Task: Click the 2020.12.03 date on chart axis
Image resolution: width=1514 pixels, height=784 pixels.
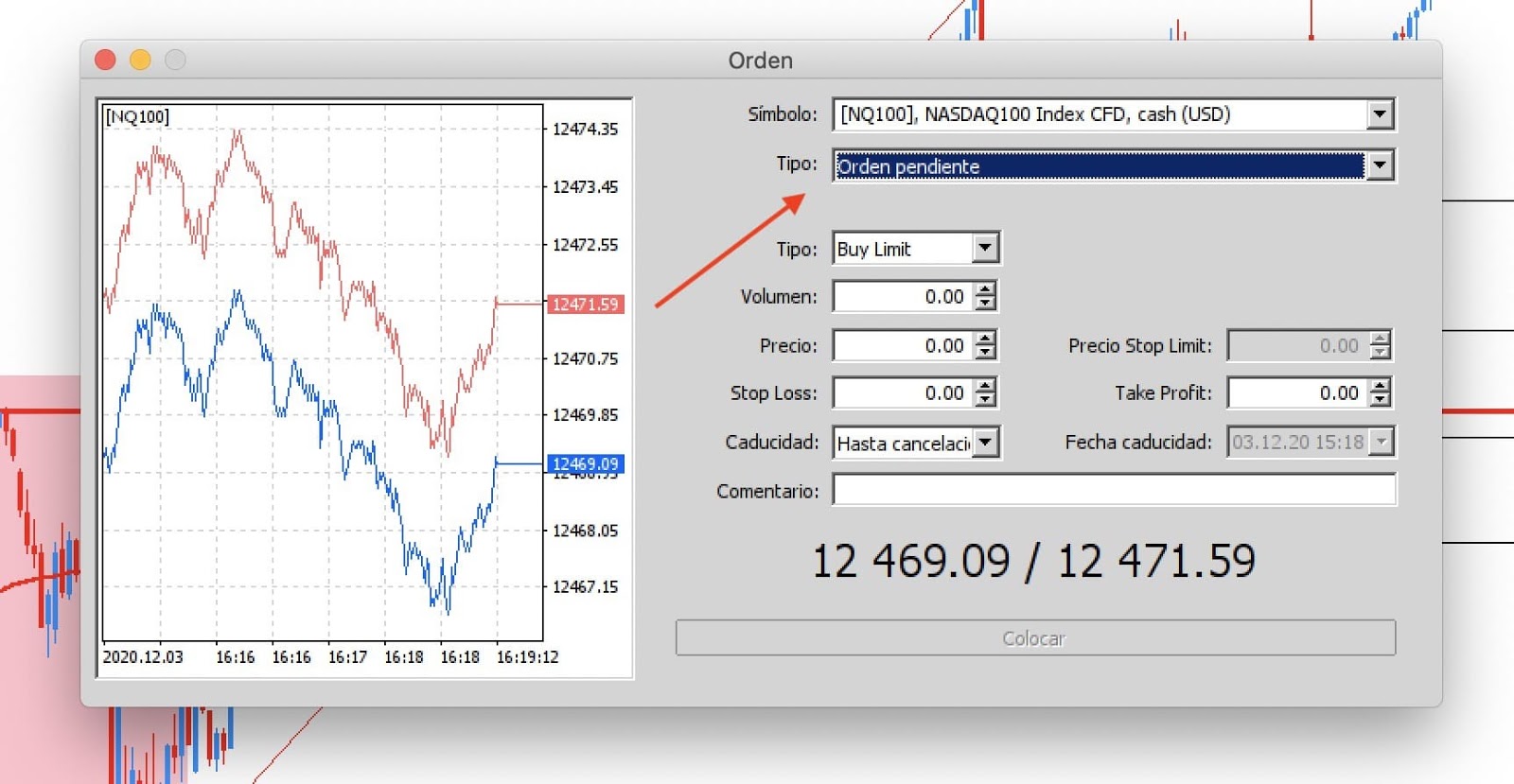Action: (143, 657)
